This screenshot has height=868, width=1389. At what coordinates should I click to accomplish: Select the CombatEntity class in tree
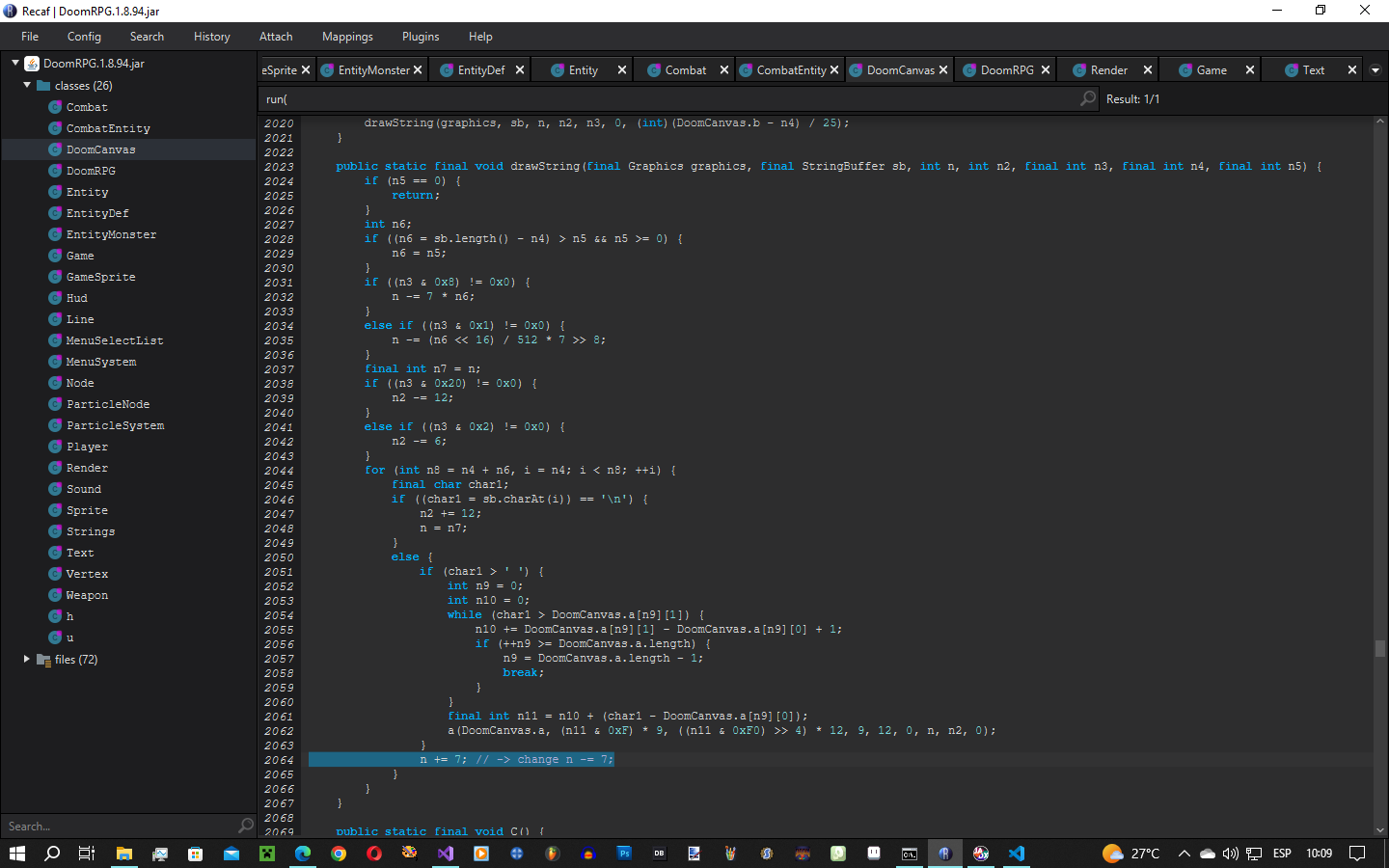[108, 128]
